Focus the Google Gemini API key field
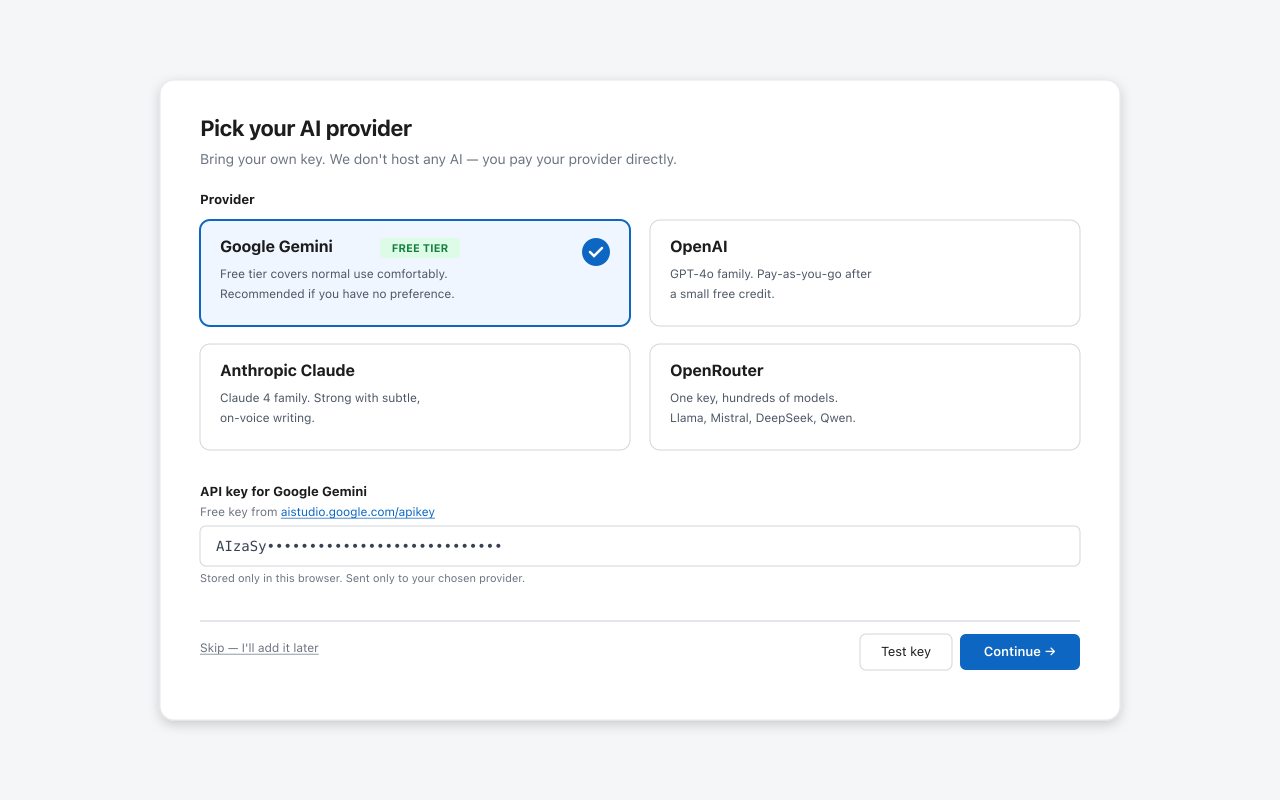The width and height of the screenshot is (1280, 800). pos(640,546)
